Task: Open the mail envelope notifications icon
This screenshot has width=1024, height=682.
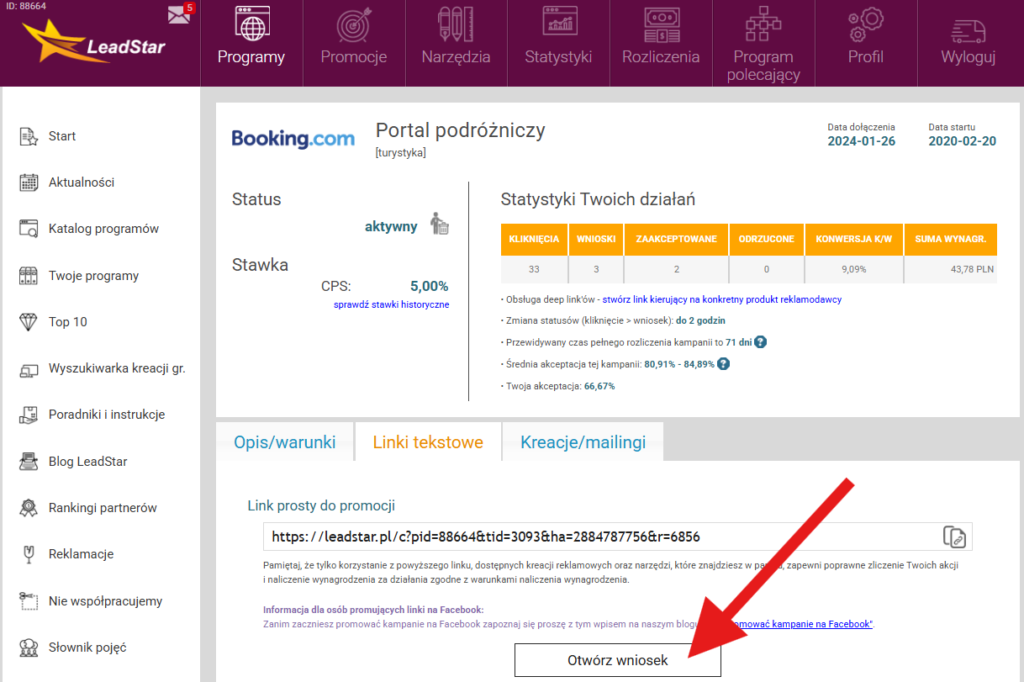Action: coord(179,14)
